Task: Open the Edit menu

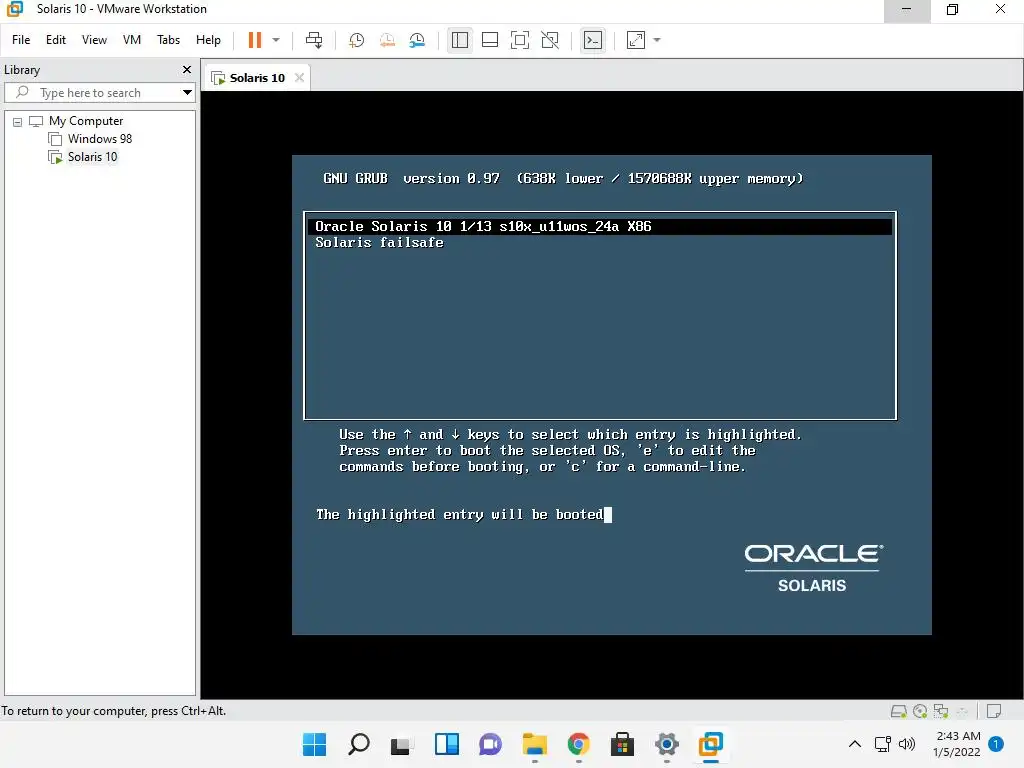Action: (x=56, y=40)
